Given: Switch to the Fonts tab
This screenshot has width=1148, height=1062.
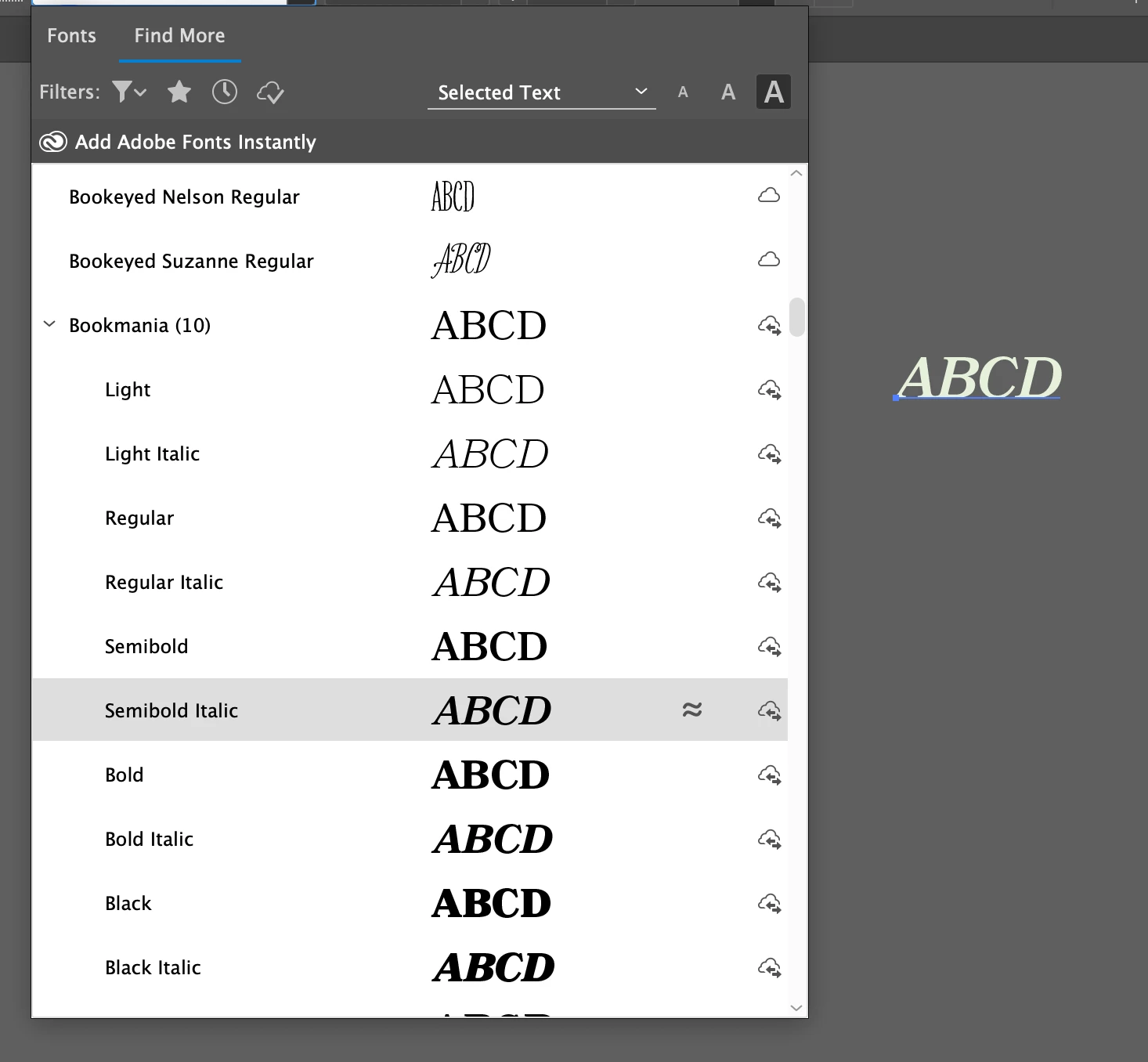Looking at the screenshot, I should point(71,35).
